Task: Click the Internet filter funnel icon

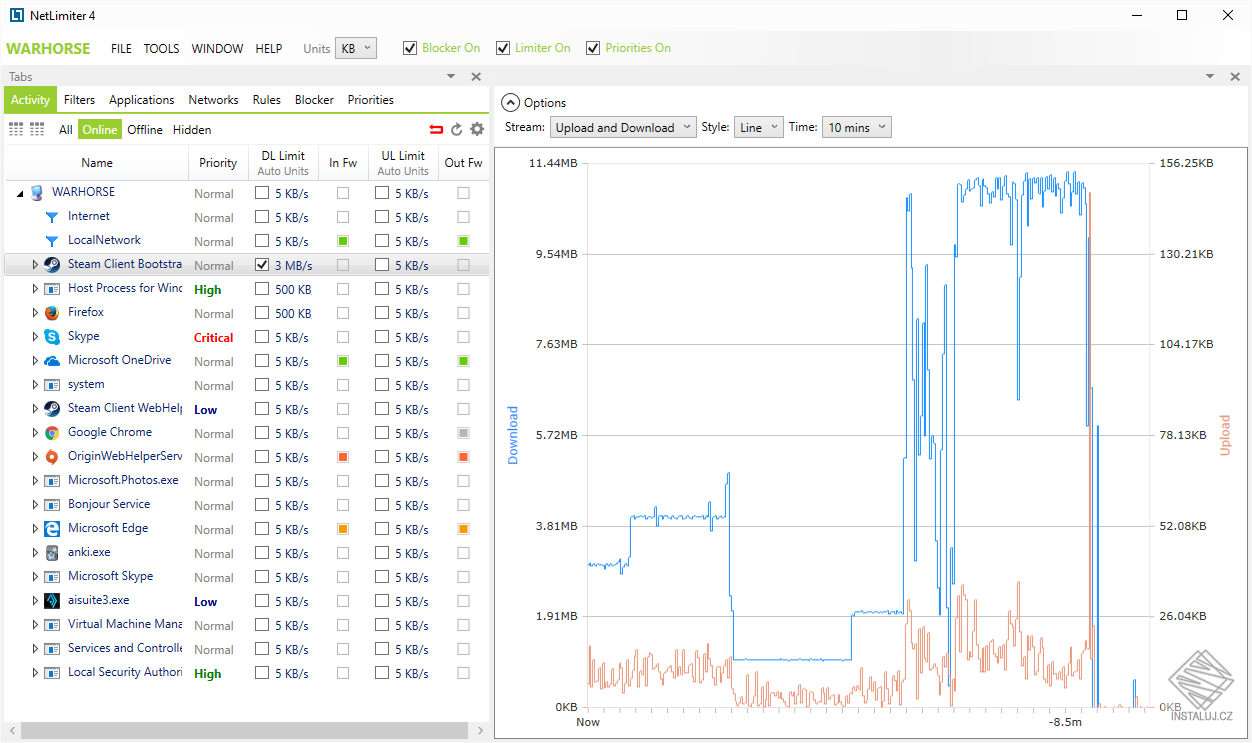Action: [52, 217]
